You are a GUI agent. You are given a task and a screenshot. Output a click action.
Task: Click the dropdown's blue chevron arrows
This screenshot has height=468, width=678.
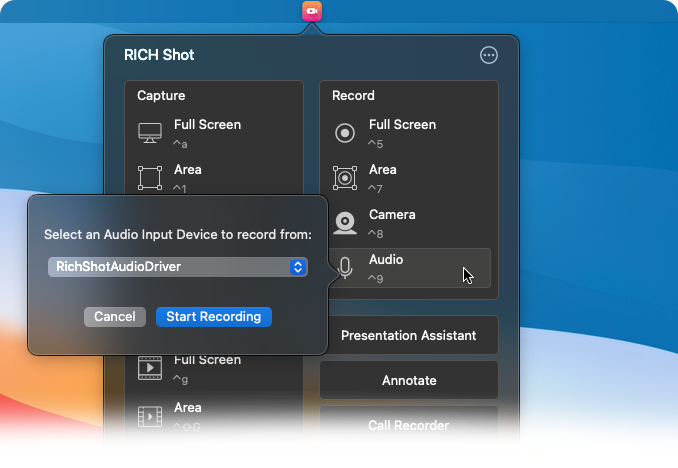click(298, 267)
